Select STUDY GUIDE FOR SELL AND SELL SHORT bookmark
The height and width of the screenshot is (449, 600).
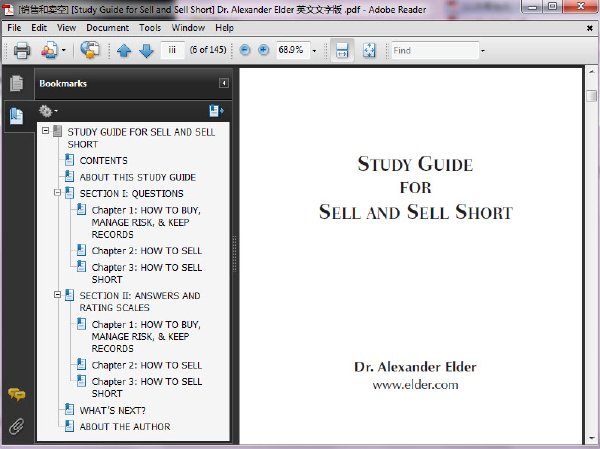[141, 138]
